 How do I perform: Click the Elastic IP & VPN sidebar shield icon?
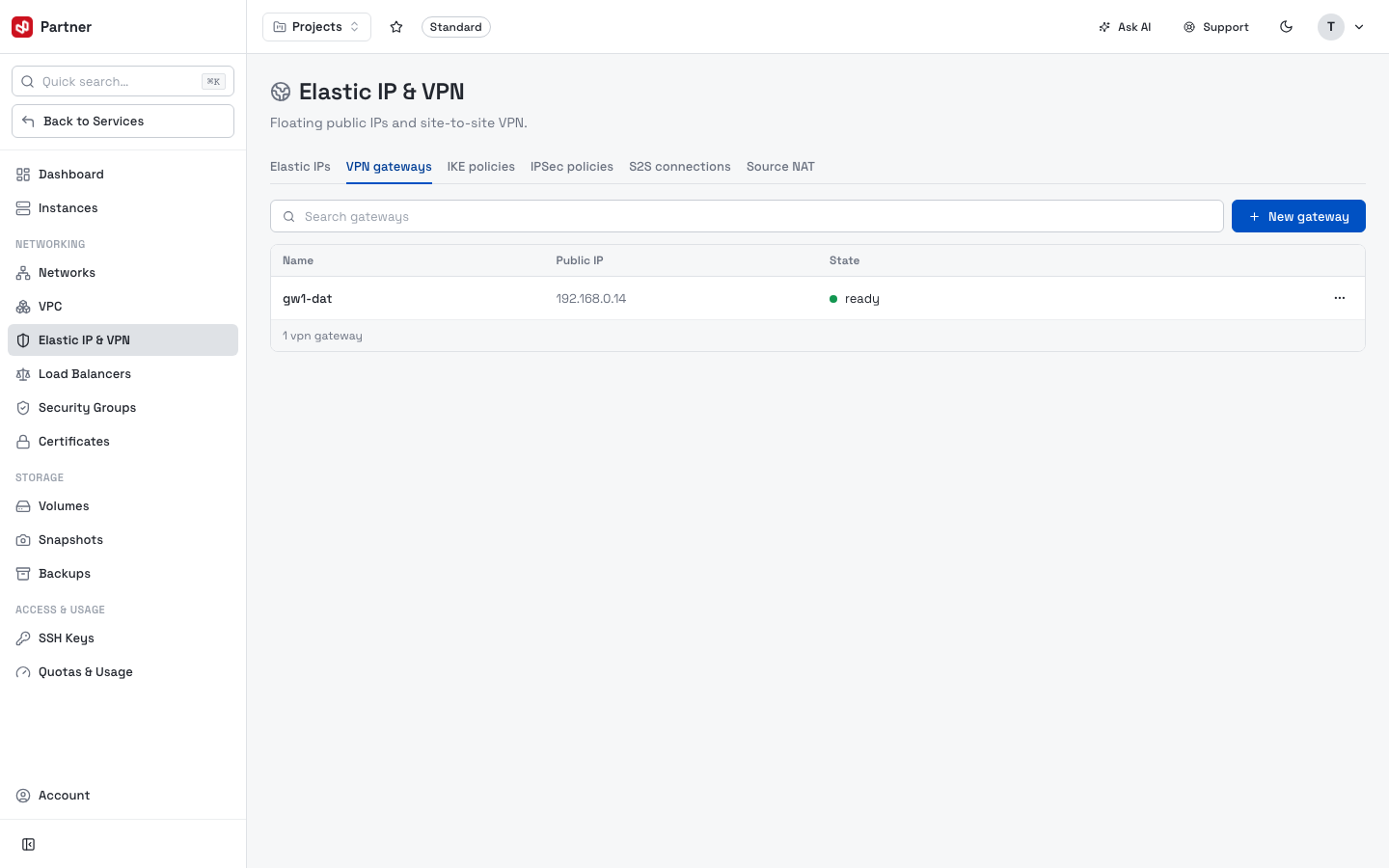coord(23,340)
